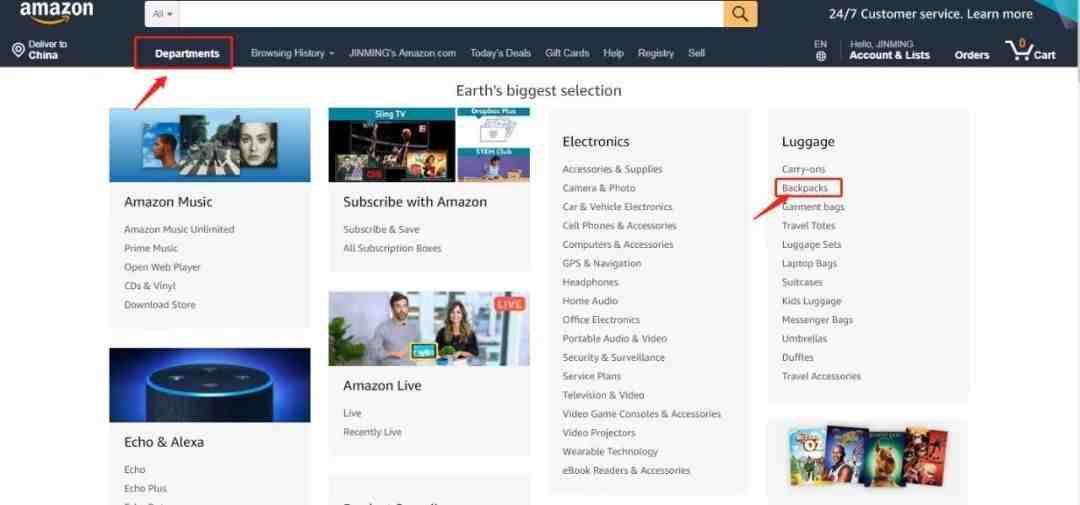Open Service Plans category
This screenshot has width=1080, height=505.
591,376
